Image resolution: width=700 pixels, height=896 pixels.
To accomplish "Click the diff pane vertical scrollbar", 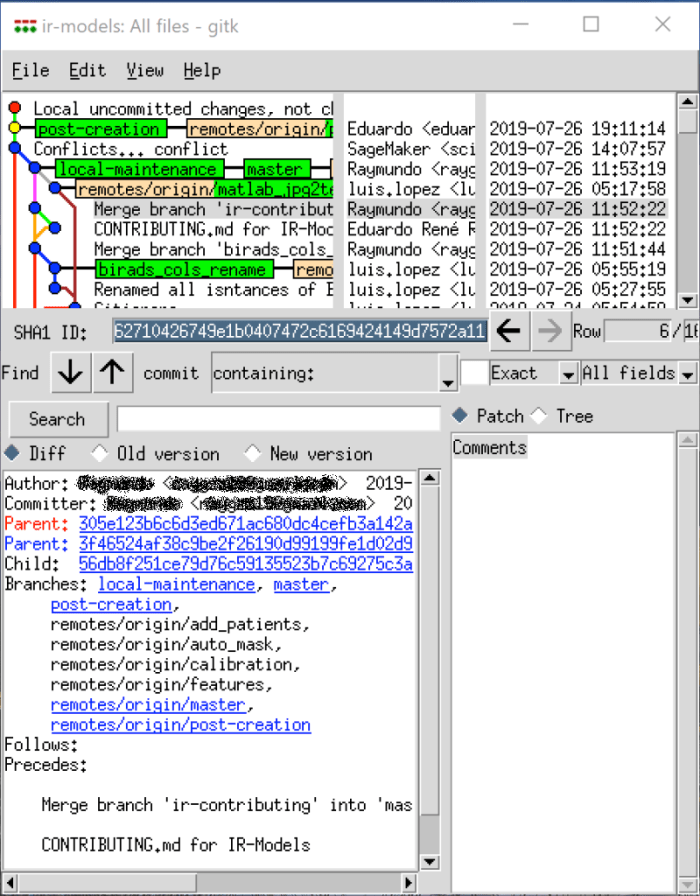I will (428, 650).
